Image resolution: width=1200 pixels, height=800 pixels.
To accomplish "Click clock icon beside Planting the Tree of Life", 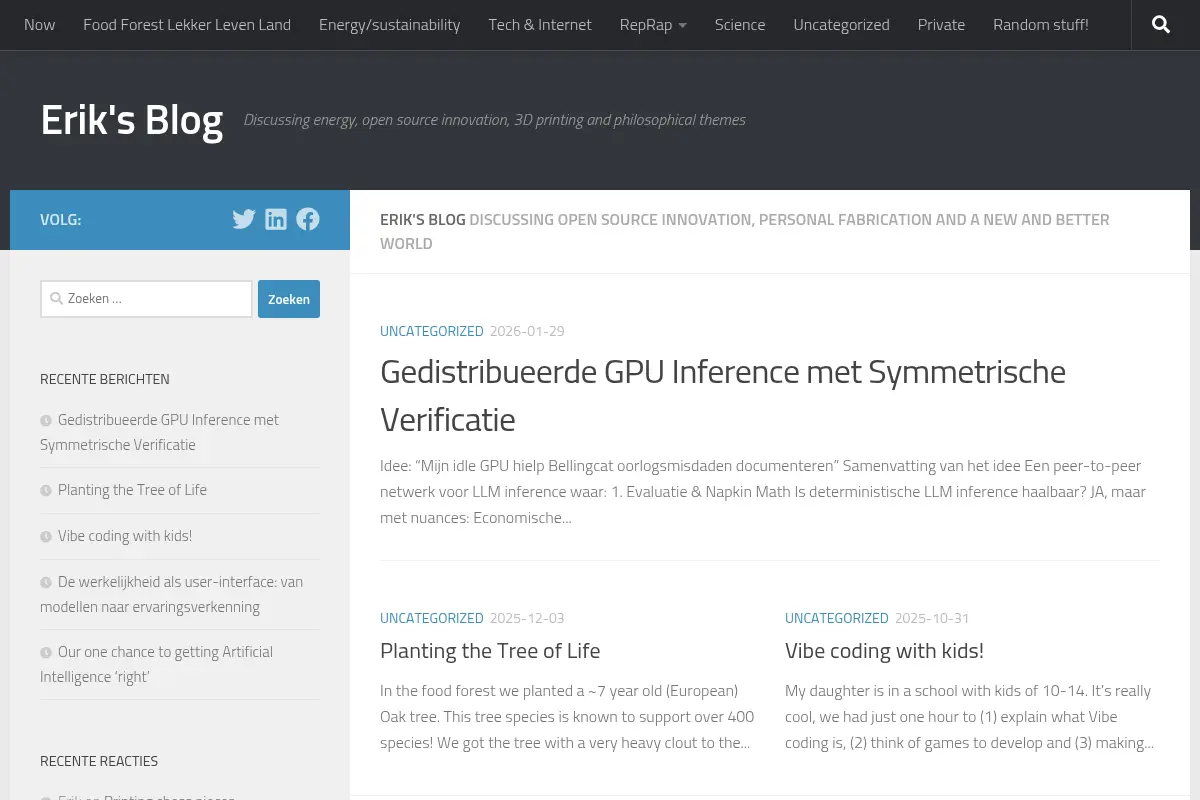I will coord(46,490).
